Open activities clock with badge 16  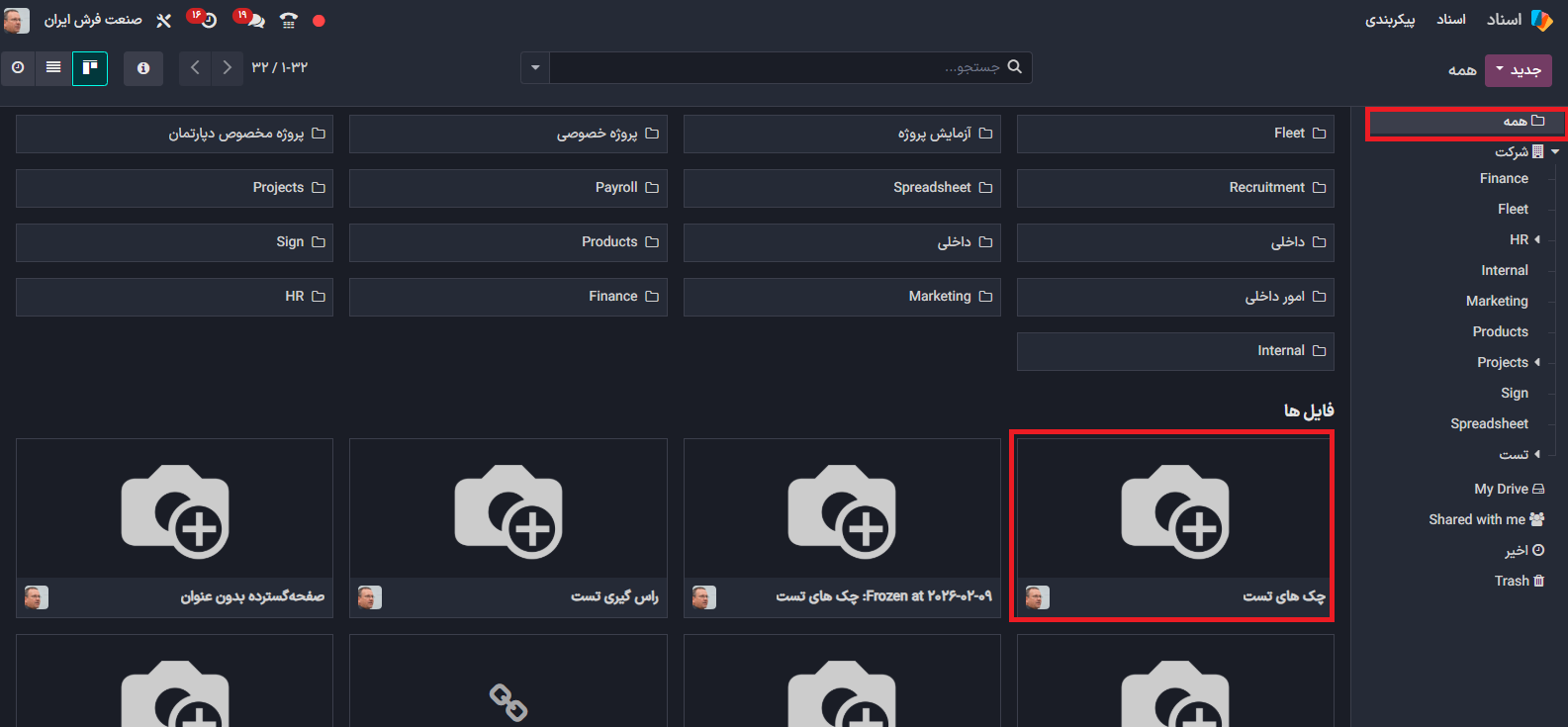click(x=205, y=20)
